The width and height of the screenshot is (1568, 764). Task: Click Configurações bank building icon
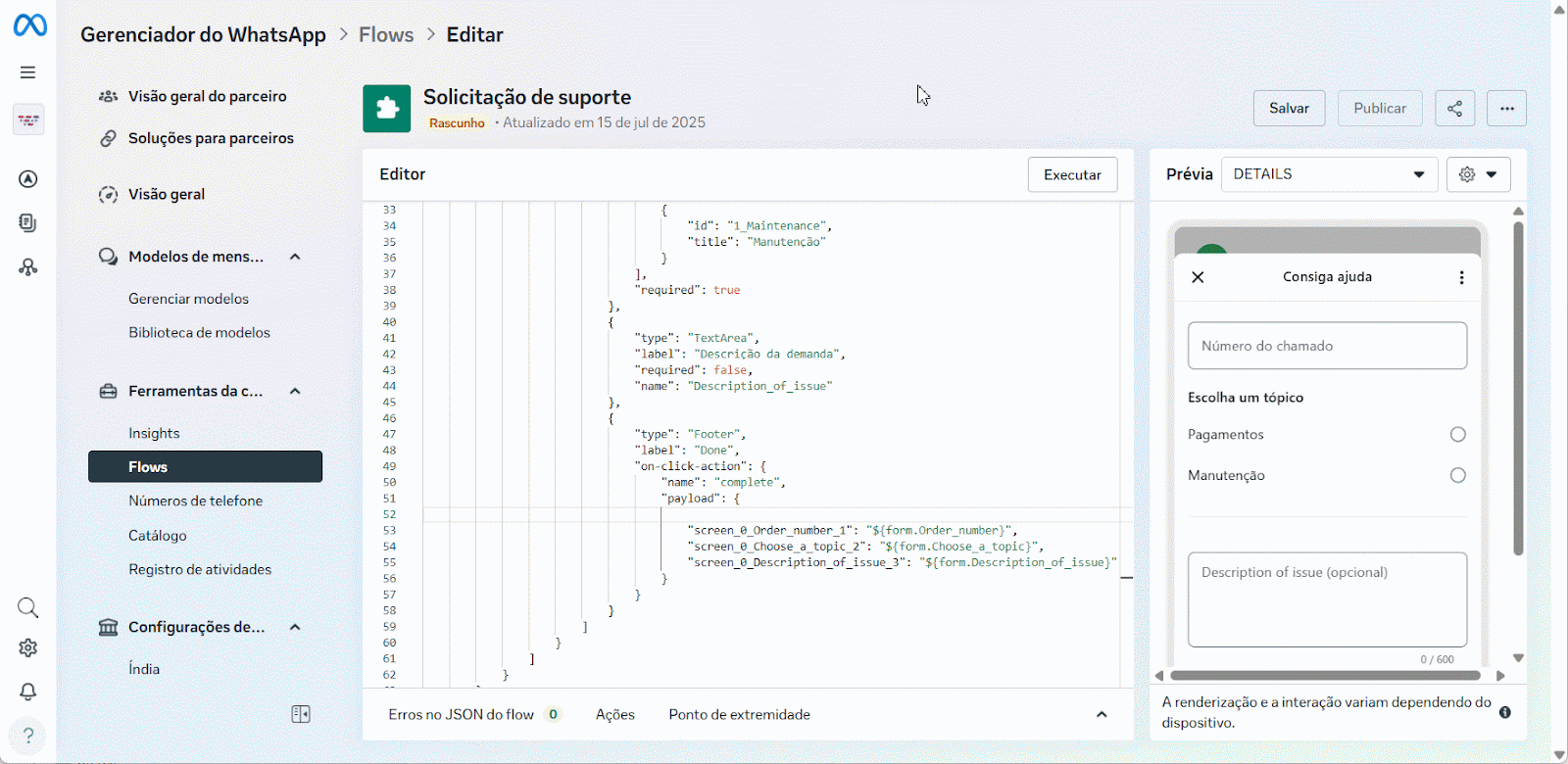(x=109, y=627)
